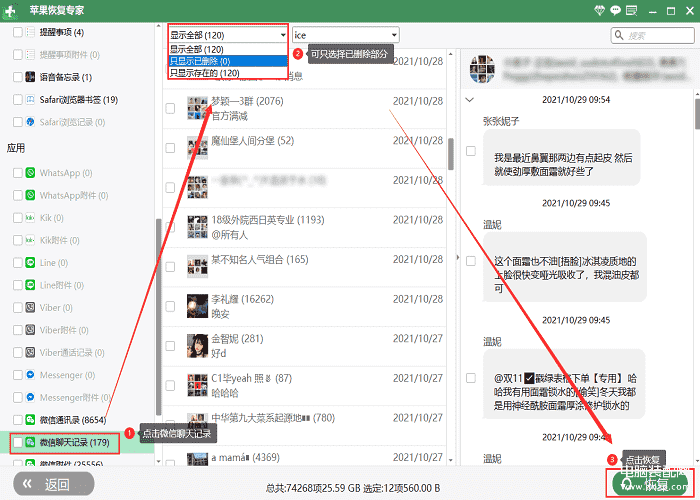Tick checkbox for 魔仙堡人间分堡 chat
The height and width of the screenshot is (500, 700).
[x=170, y=148]
